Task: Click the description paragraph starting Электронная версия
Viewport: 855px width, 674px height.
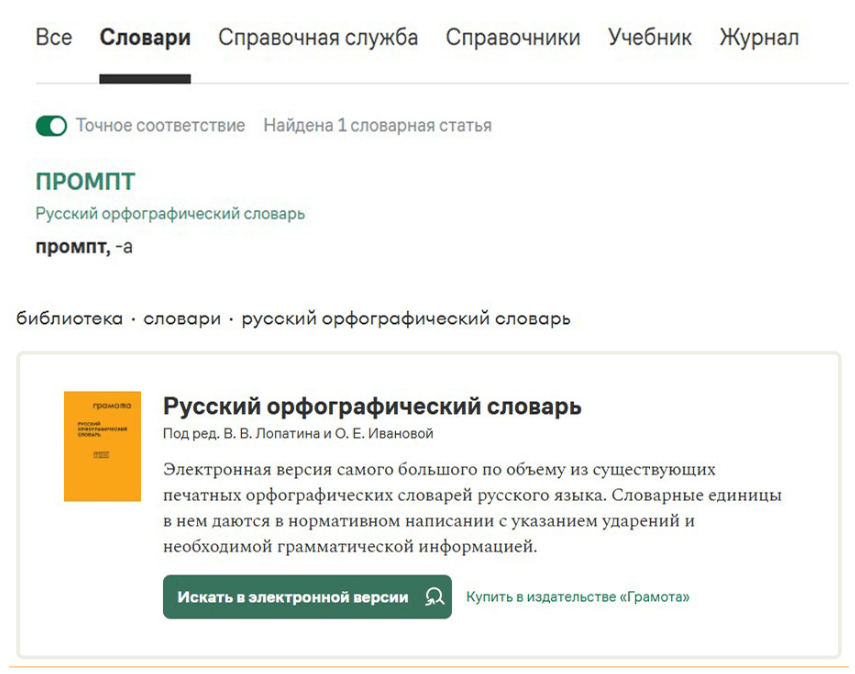Action: point(472,508)
